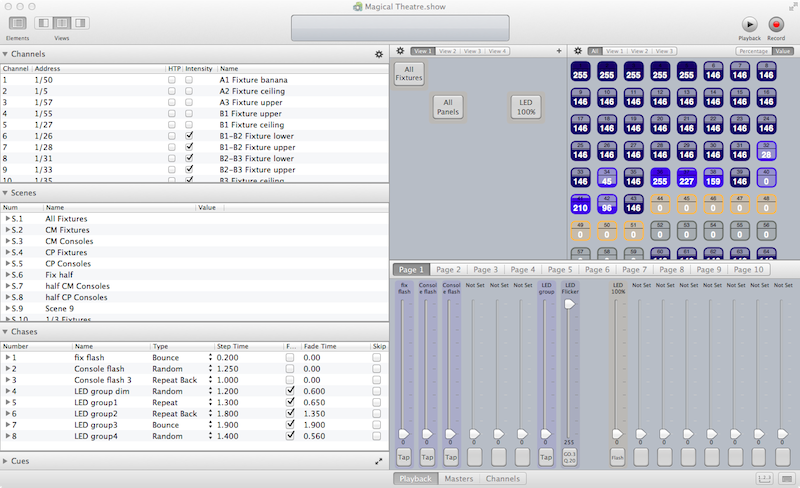Click the All Panels button
The width and height of the screenshot is (800, 488).
(x=448, y=107)
